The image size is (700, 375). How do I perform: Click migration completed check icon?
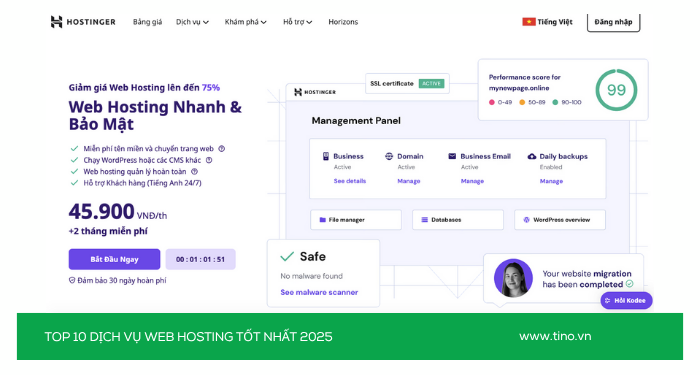point(629,284)
